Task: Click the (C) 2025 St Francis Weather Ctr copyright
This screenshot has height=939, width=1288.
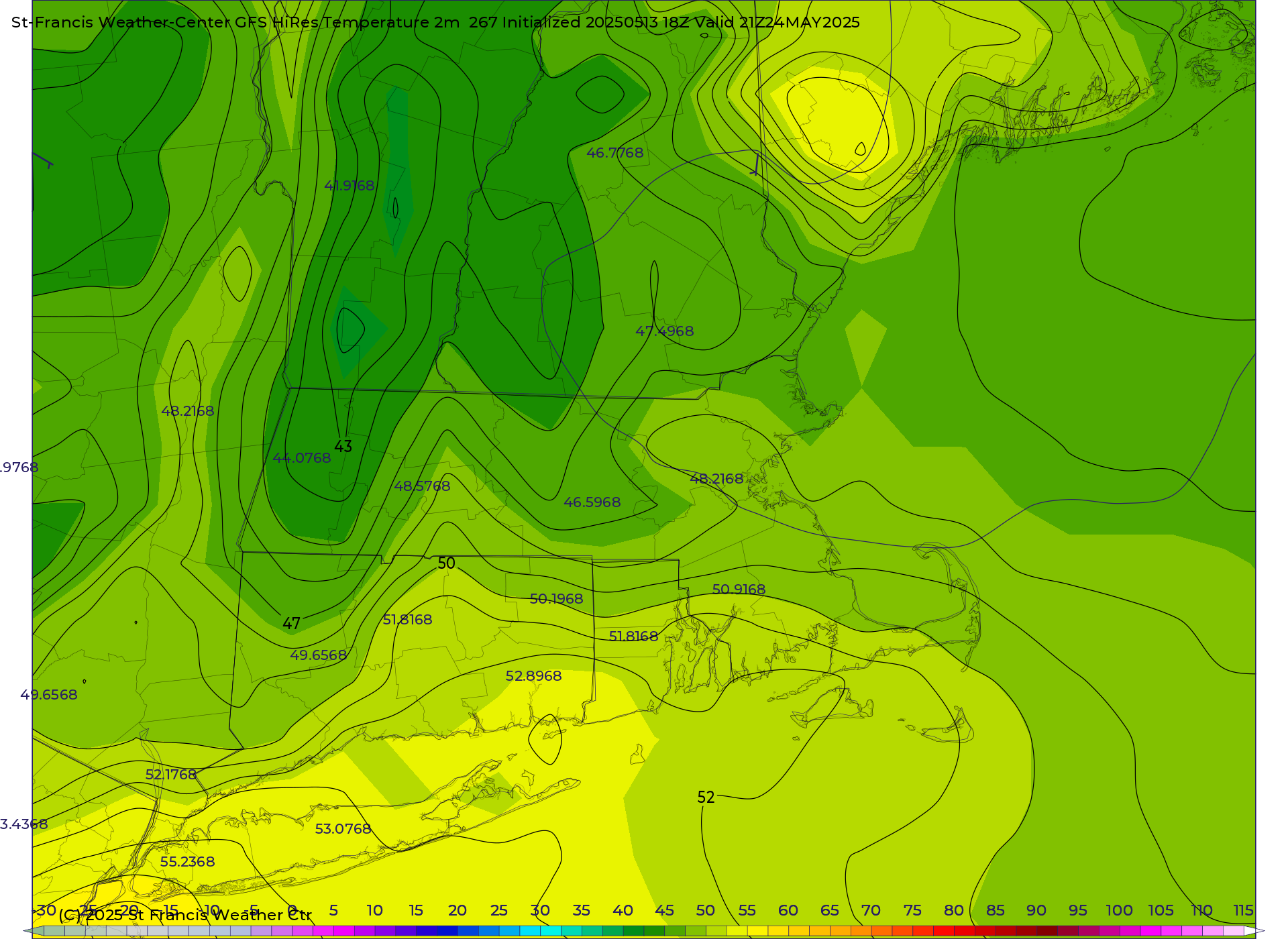Action: [x=185, y=915]
